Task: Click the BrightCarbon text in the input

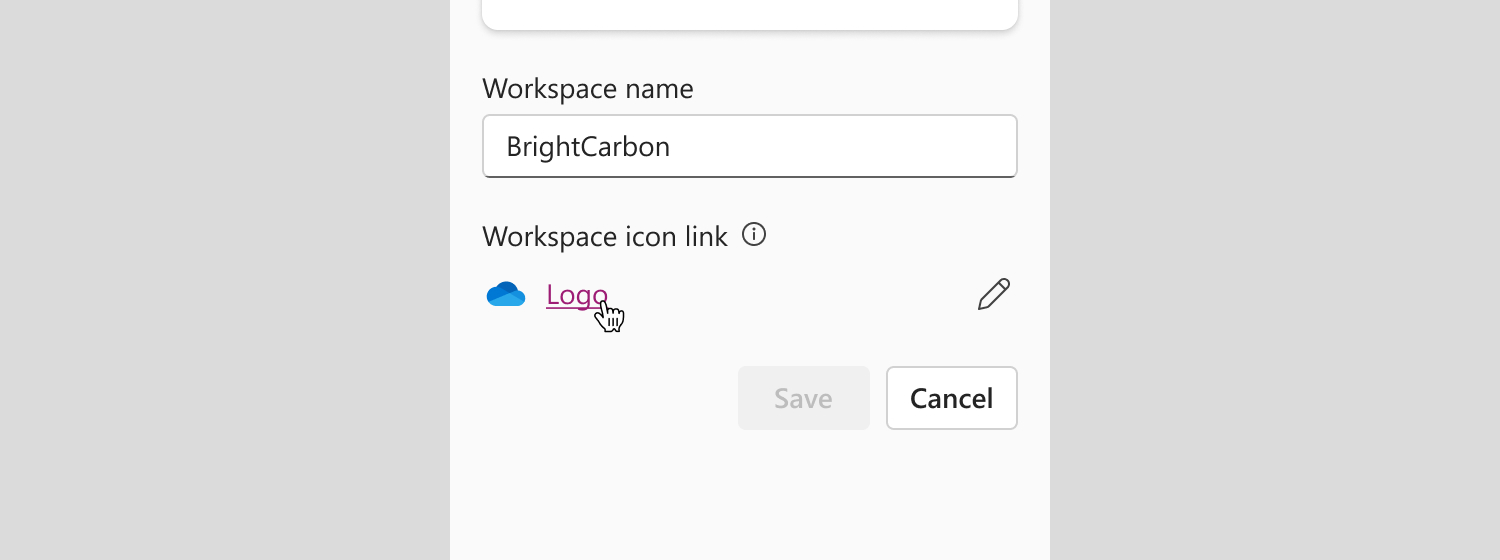Action: click(588, 147)
